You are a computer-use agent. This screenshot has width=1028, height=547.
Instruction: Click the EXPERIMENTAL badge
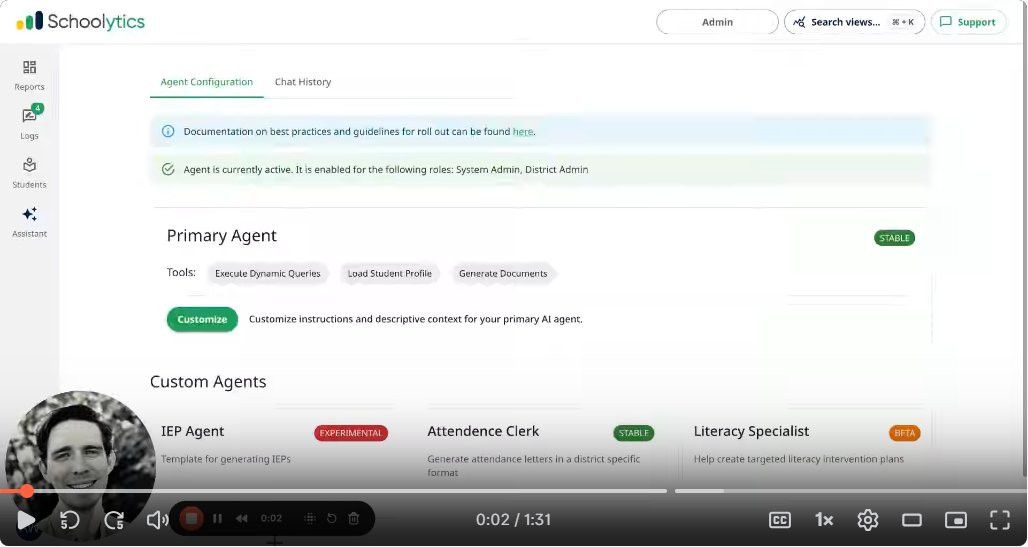tap(351, 433)
